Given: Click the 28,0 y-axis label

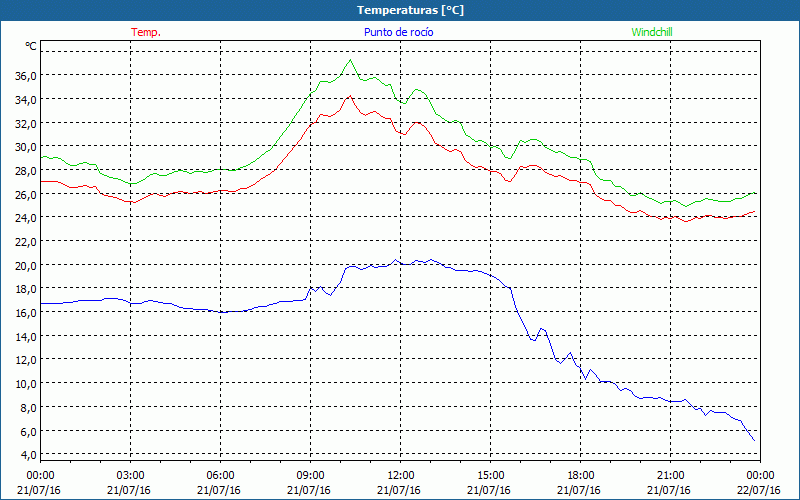Looking at the screenshot, I should coord(26,171).
